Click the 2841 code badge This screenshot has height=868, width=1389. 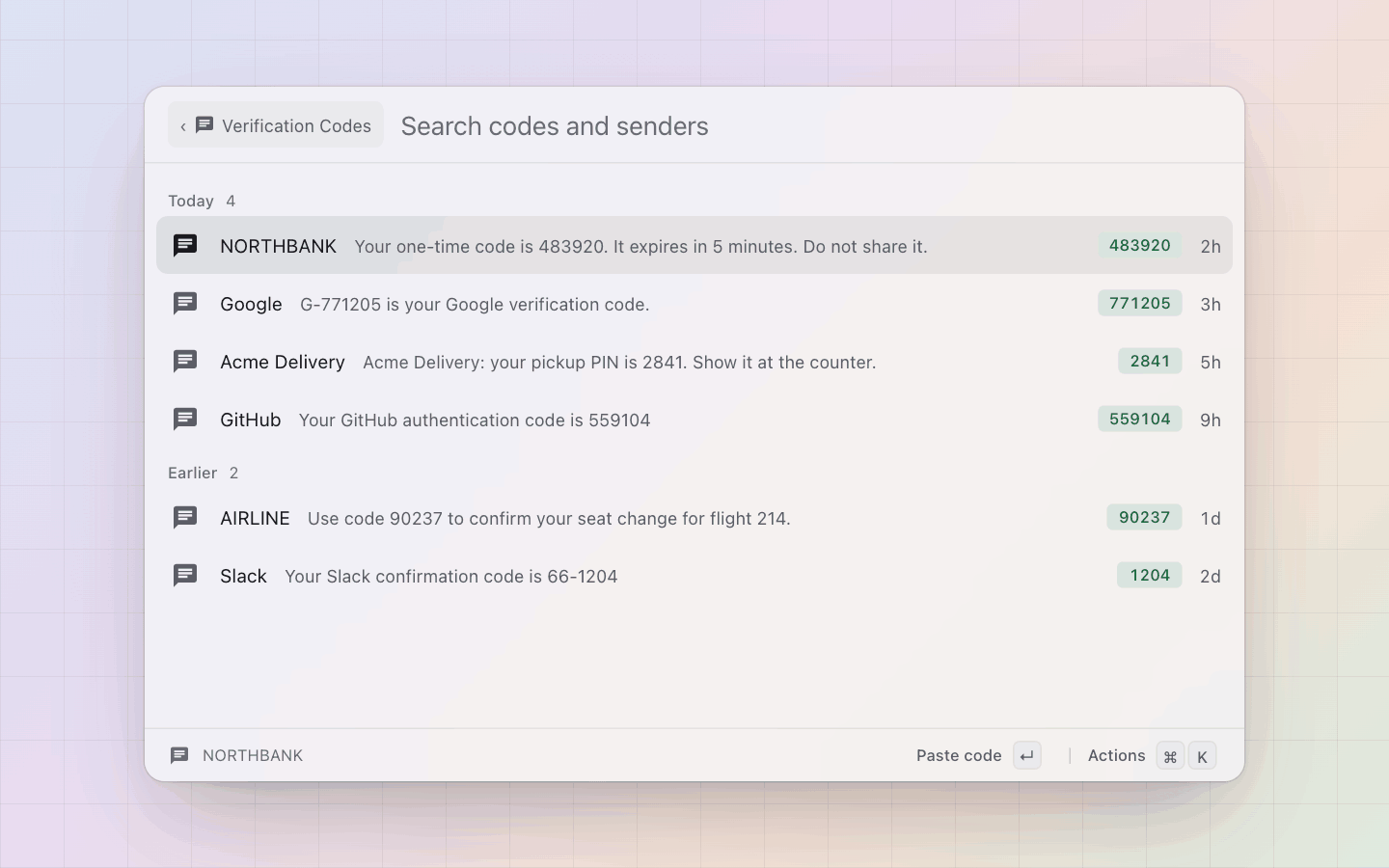1150,361
